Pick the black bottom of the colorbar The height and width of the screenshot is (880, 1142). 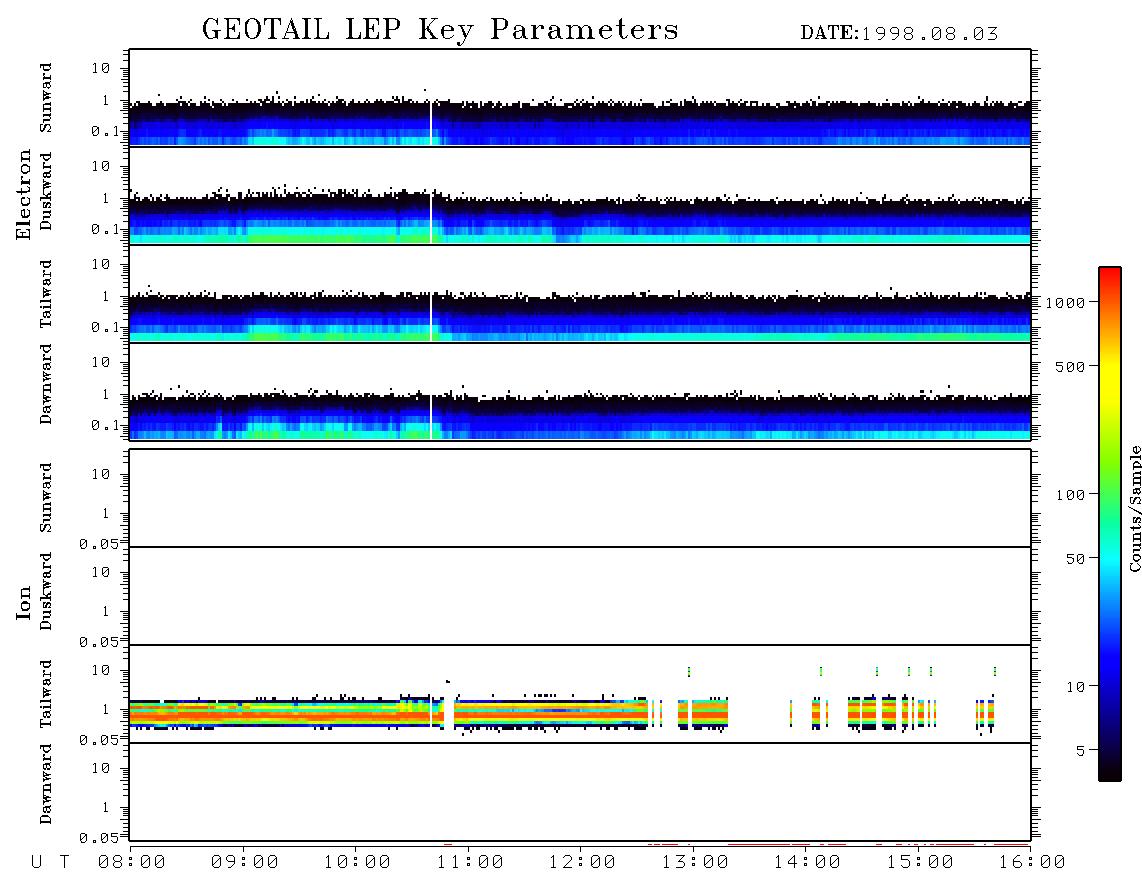[1110, 769]
